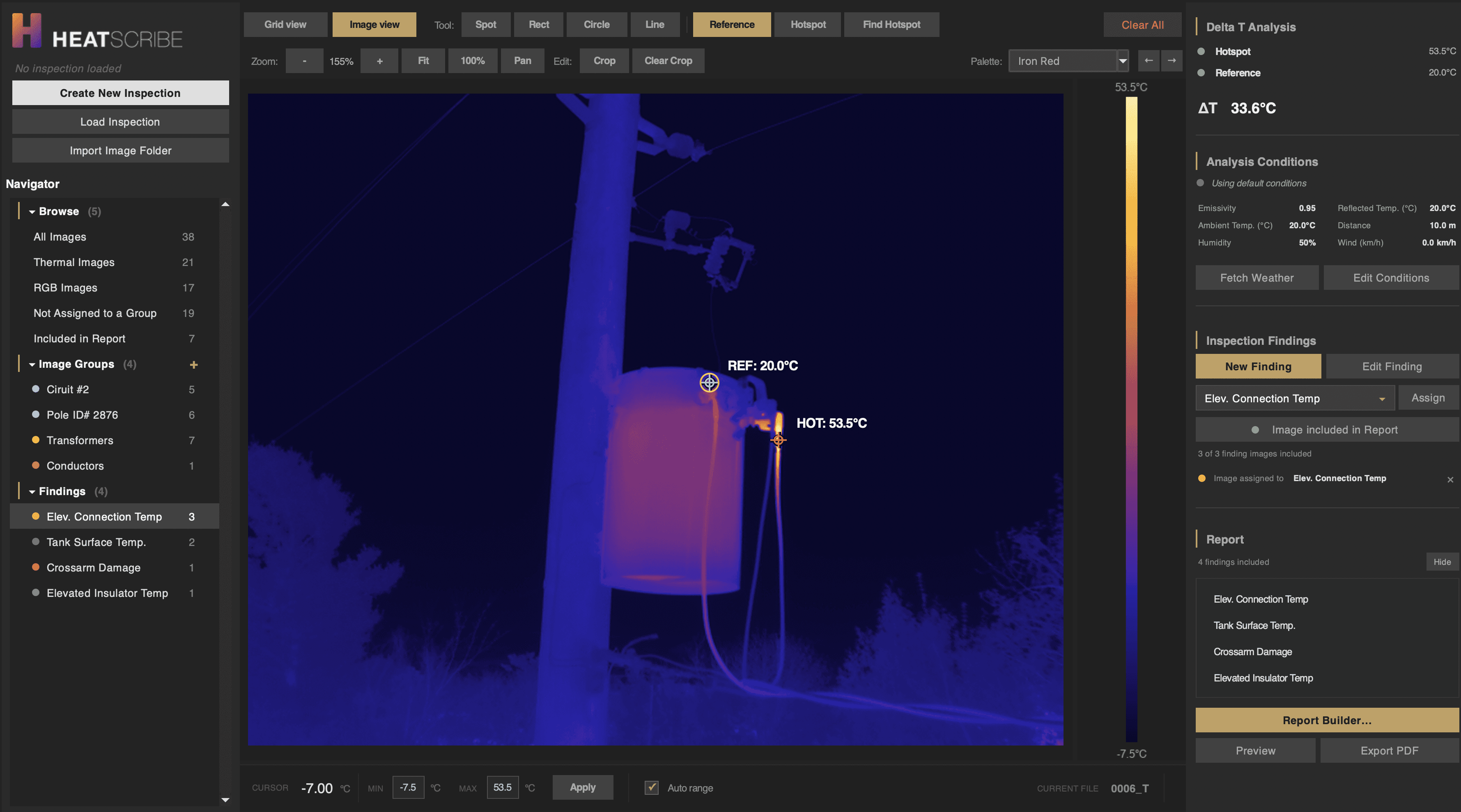The height and width of the screenshot is (812, 1461).
Task: Open the Iron Red palette dropdown
Action: click(x=1068, y=61)
